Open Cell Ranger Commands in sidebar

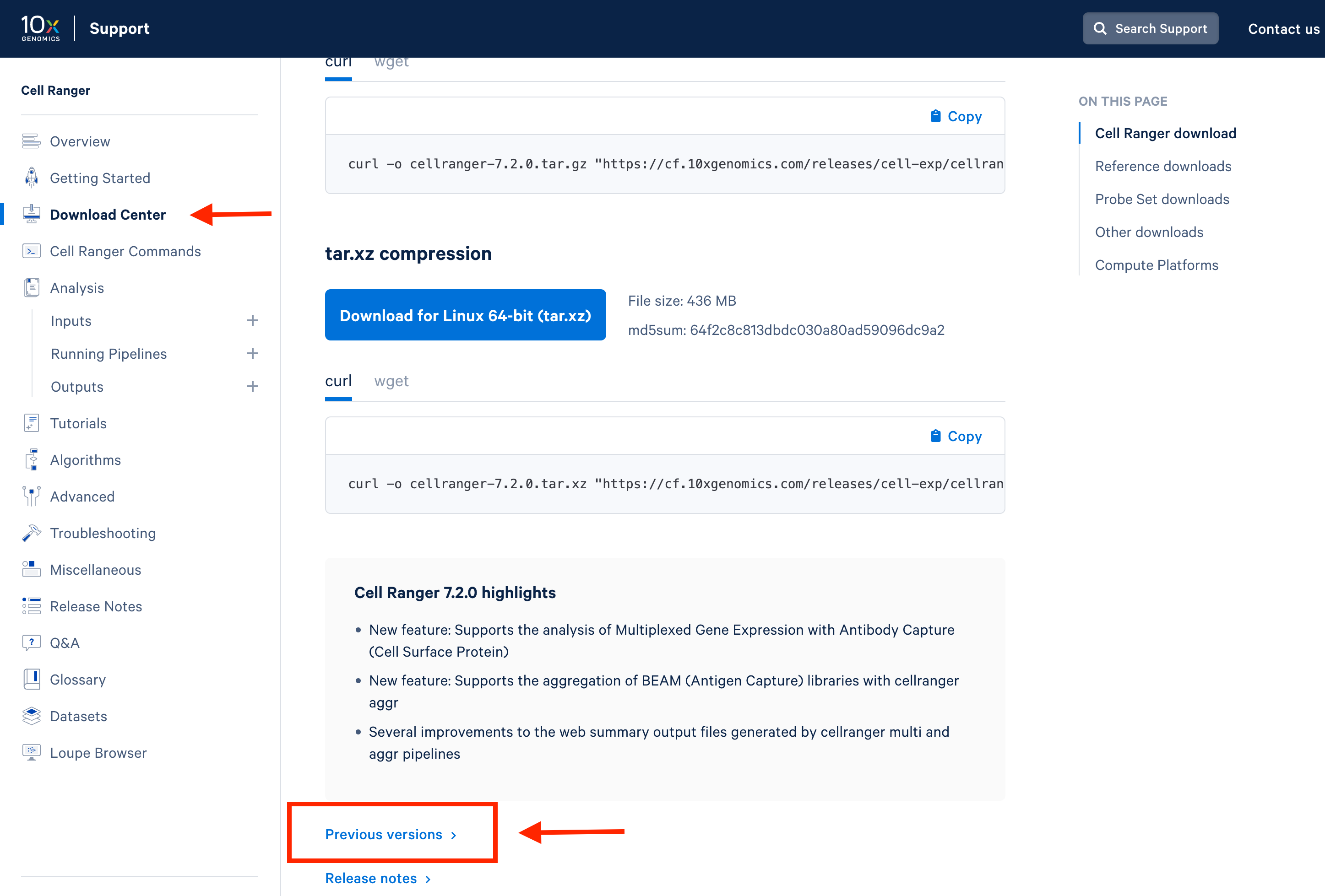(125, 251)
